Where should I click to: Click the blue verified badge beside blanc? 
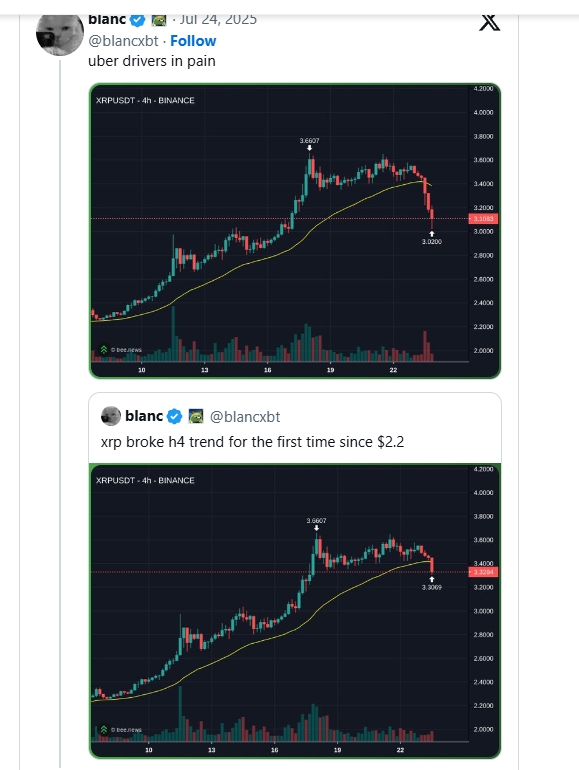click(x=138, y=20)
